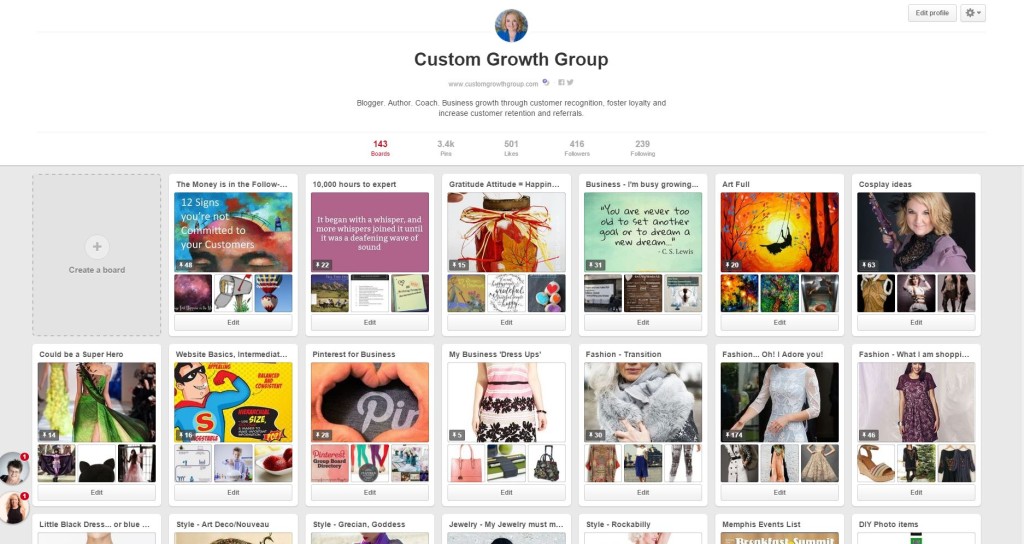Open the Pinterest Group Board Directory thumbnail
This screenshot has width=1024, height=544.
pos(330,463)
